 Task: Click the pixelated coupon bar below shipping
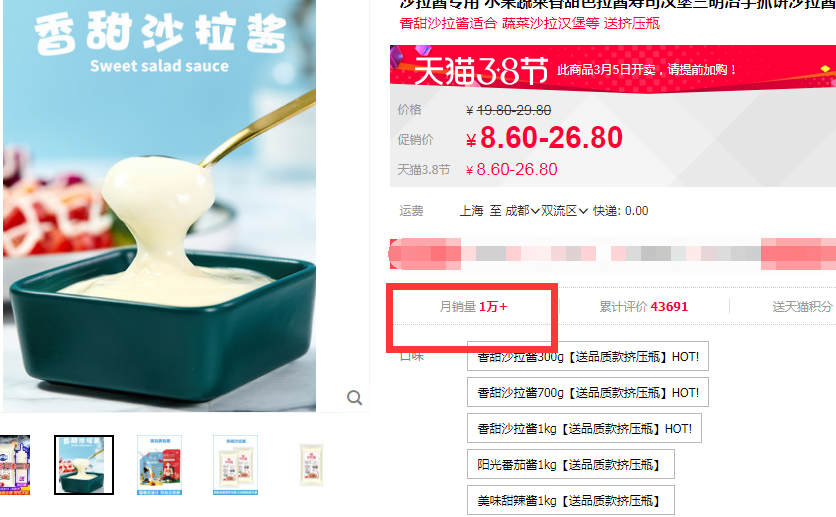pyautogui.click(x=613, y=254)
